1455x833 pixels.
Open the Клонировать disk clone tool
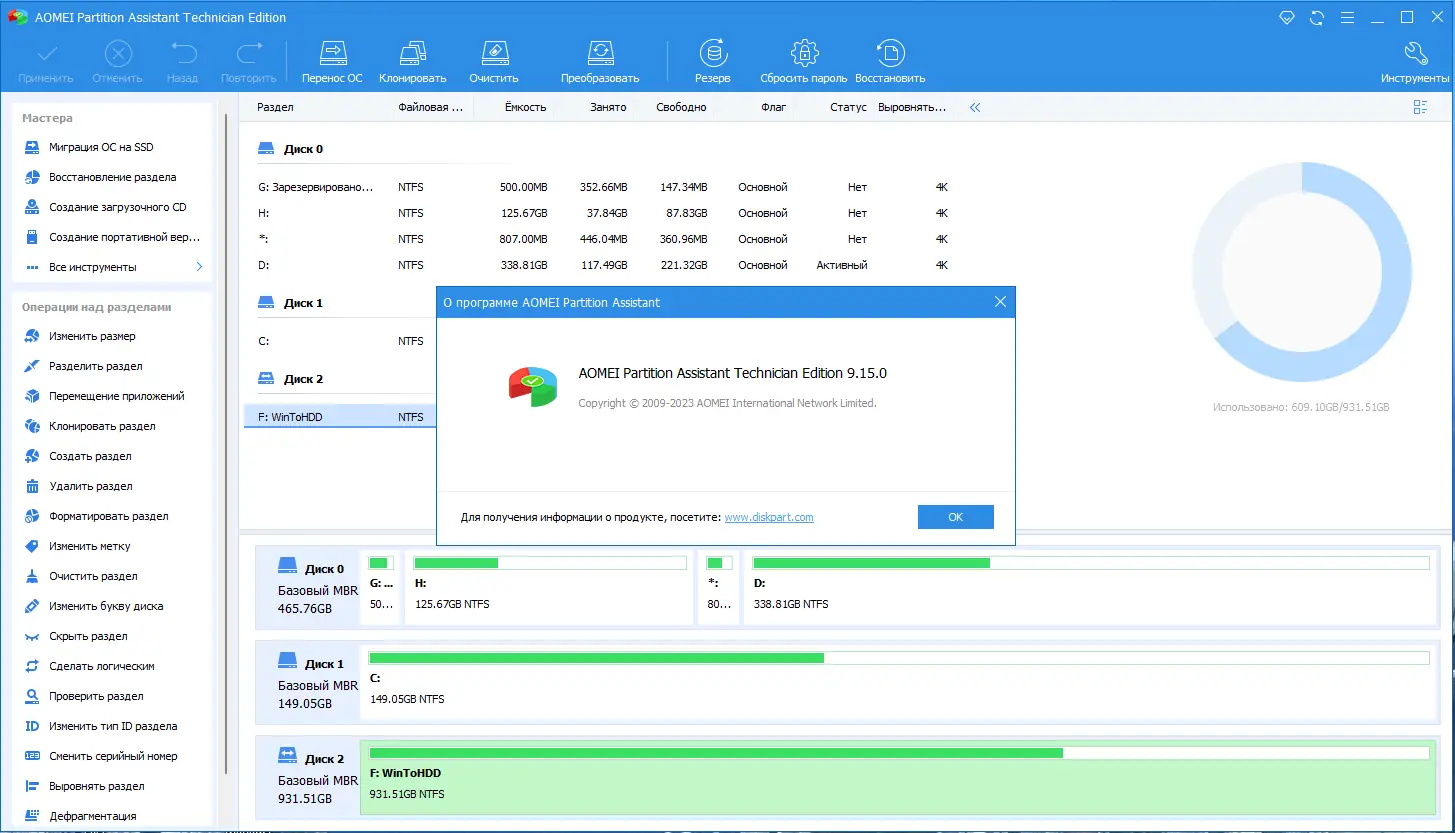(412, 58)
